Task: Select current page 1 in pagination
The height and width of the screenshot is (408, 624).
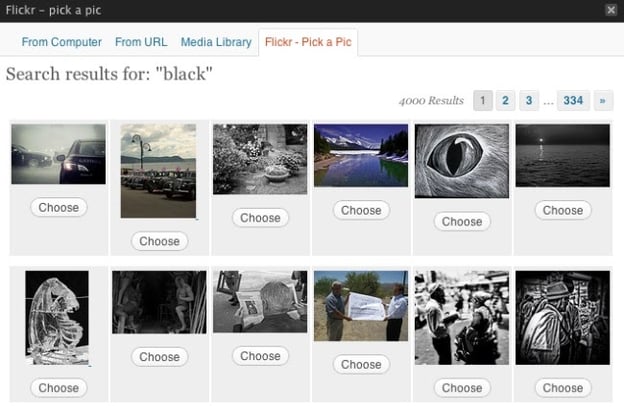Action: (482, 100)
